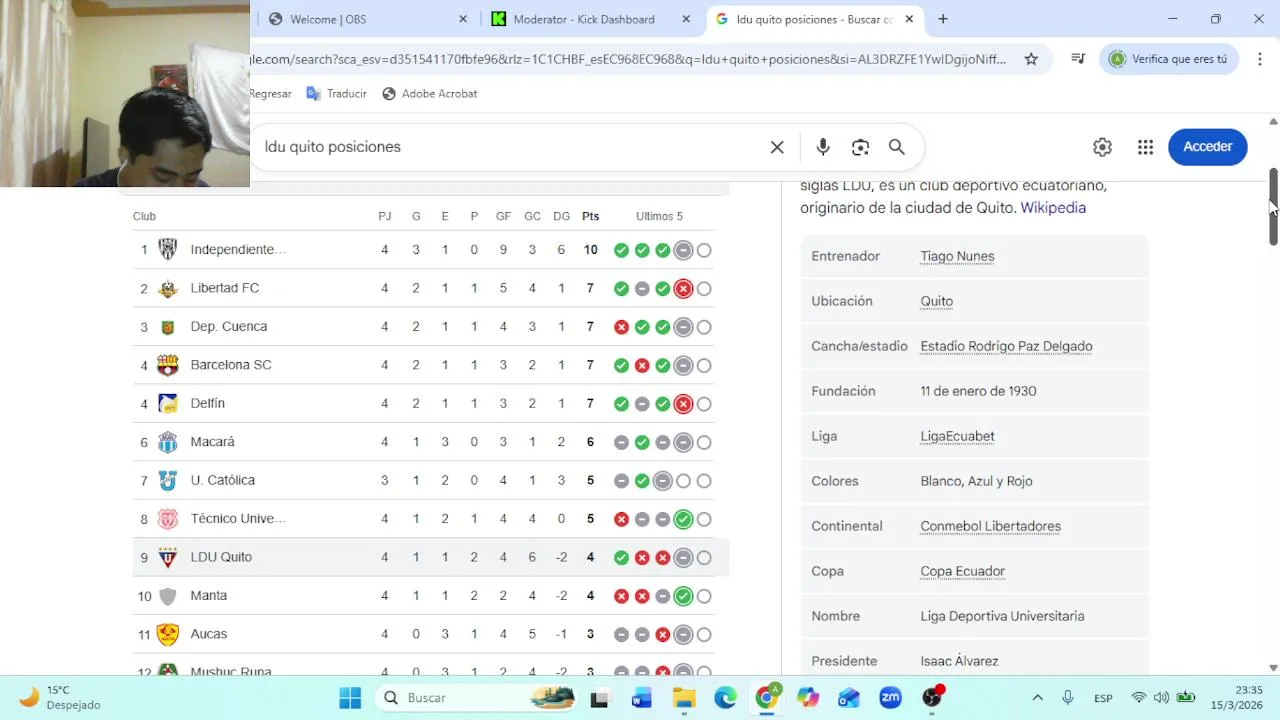1280x720 pixels.
Task: Click Macará team crest
Action: [168, 442]
